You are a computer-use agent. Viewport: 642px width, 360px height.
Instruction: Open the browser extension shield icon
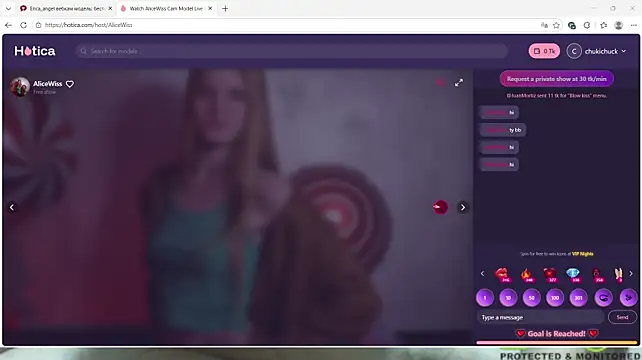[x=572, y=25]
